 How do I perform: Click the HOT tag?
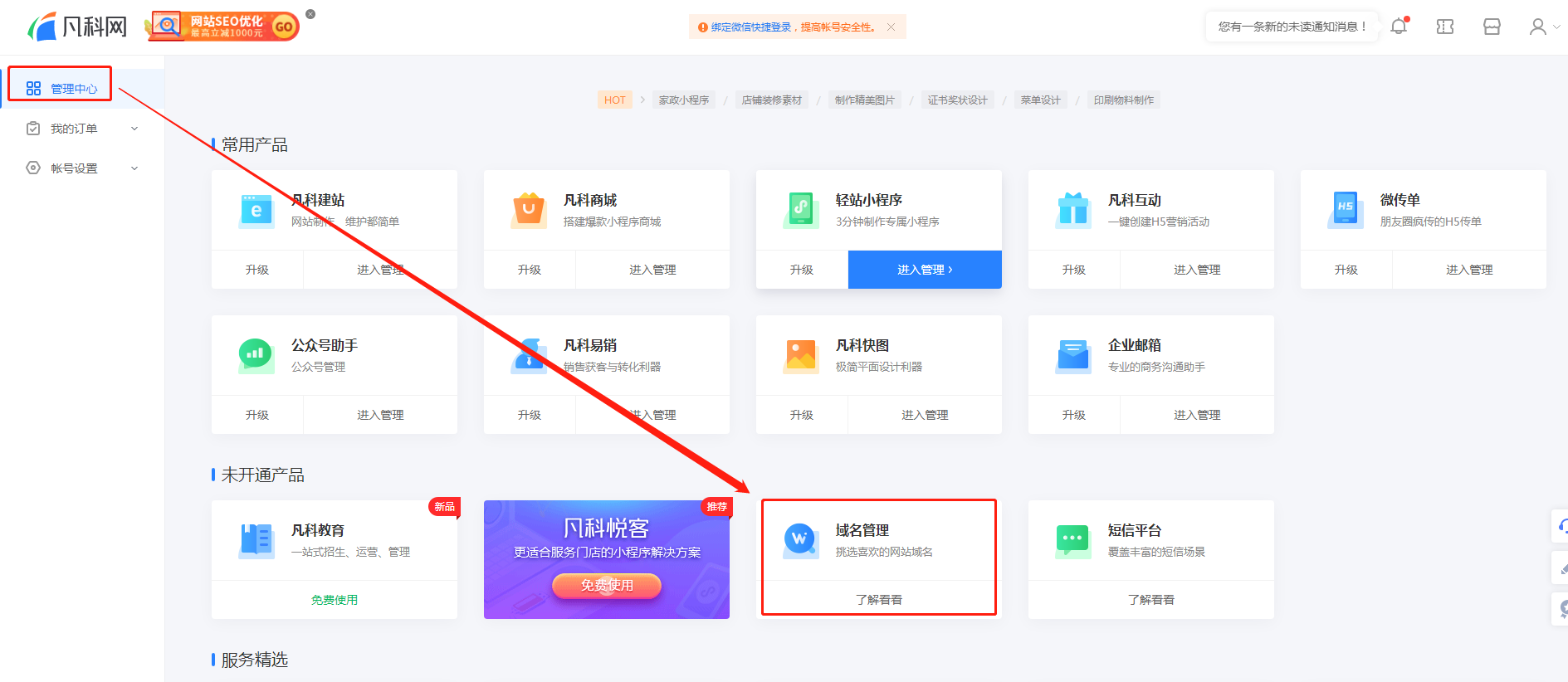pos(614,100)
